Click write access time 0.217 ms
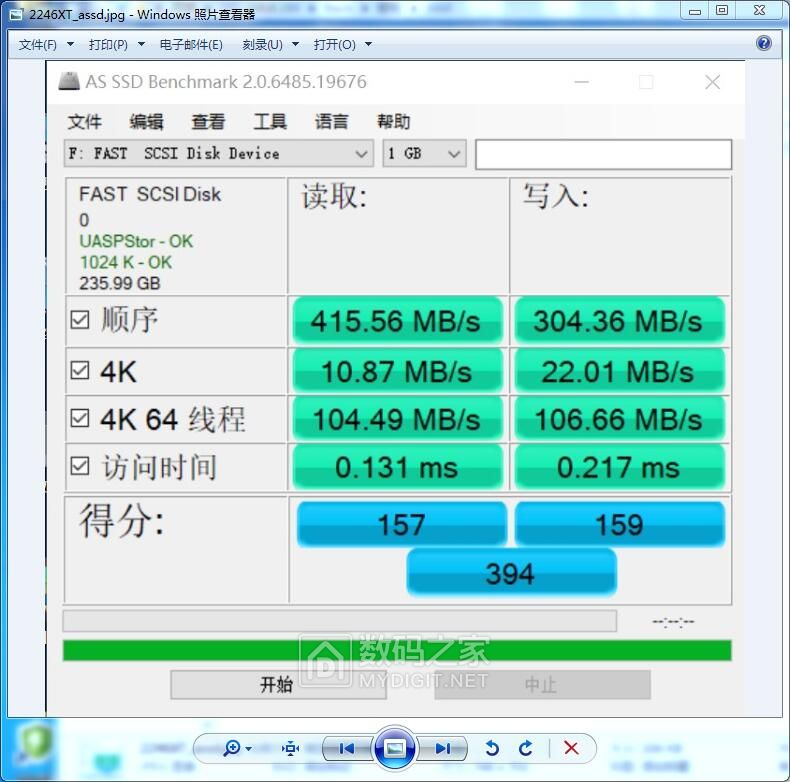This screenshot has height=782, width=790. tap(619, 467)
